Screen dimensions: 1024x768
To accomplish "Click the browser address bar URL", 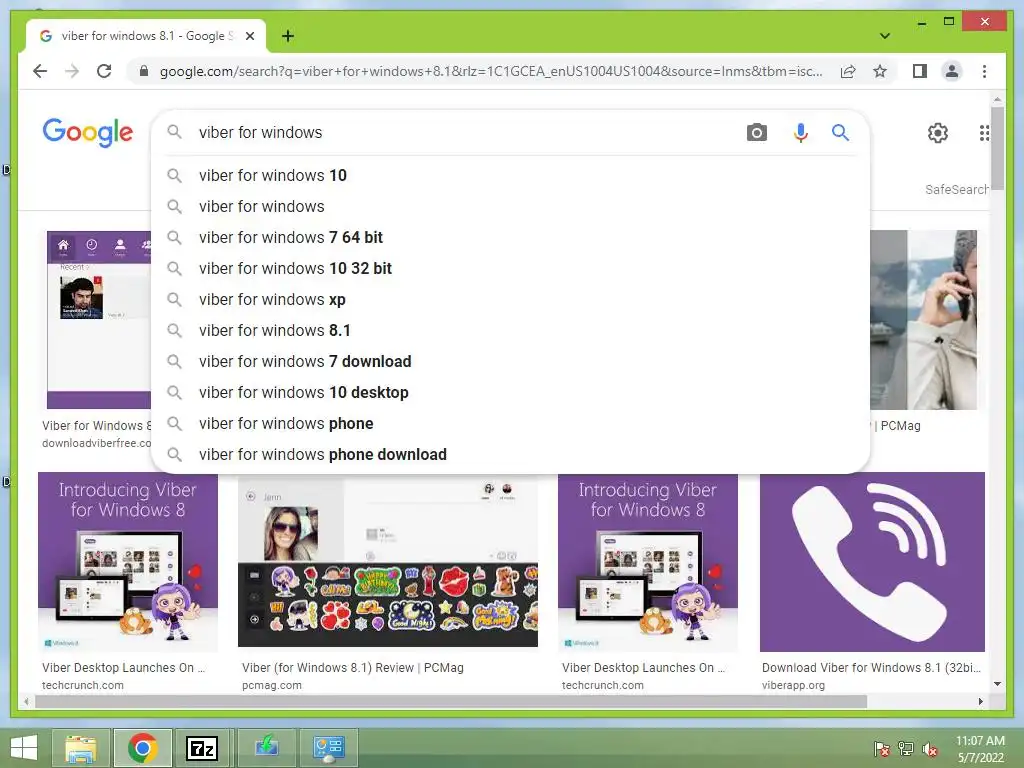I will point(490,71).
